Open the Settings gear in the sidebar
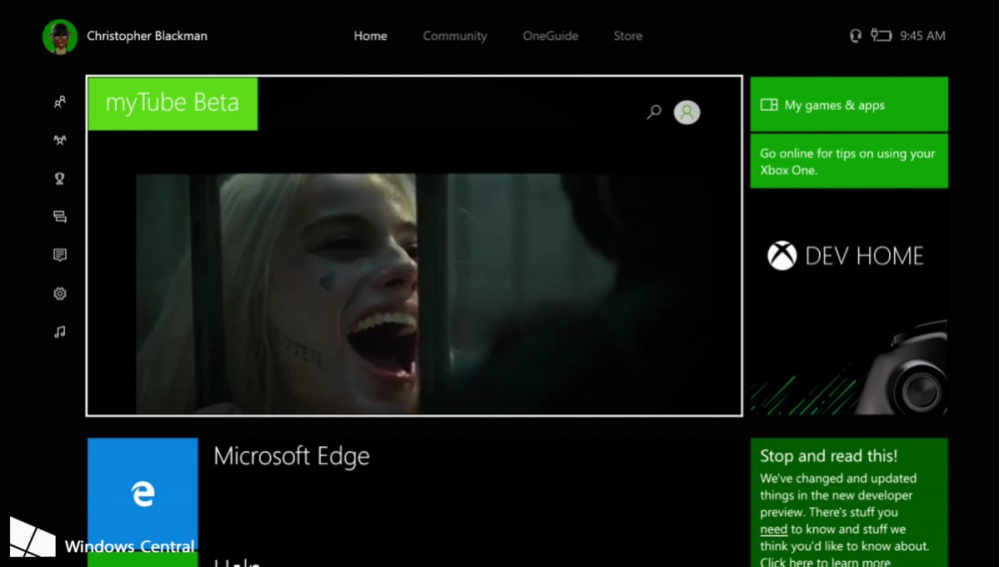The image size is (1000, 567). click(60, 294)
